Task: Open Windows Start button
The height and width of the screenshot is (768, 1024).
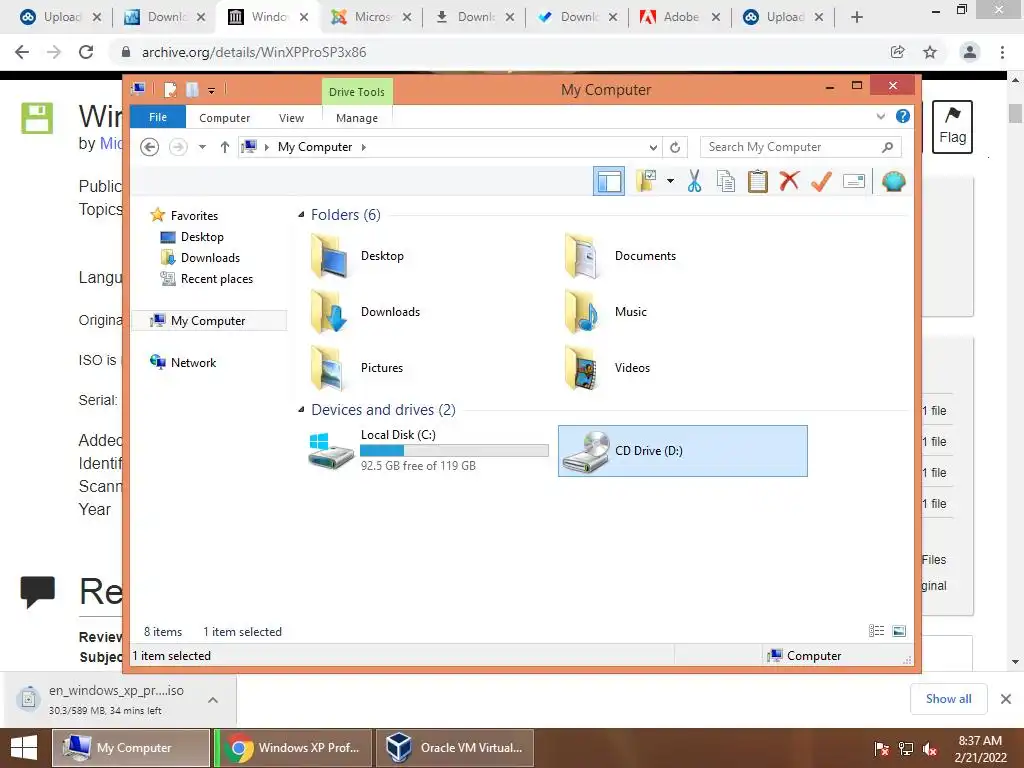Action: 24,748
